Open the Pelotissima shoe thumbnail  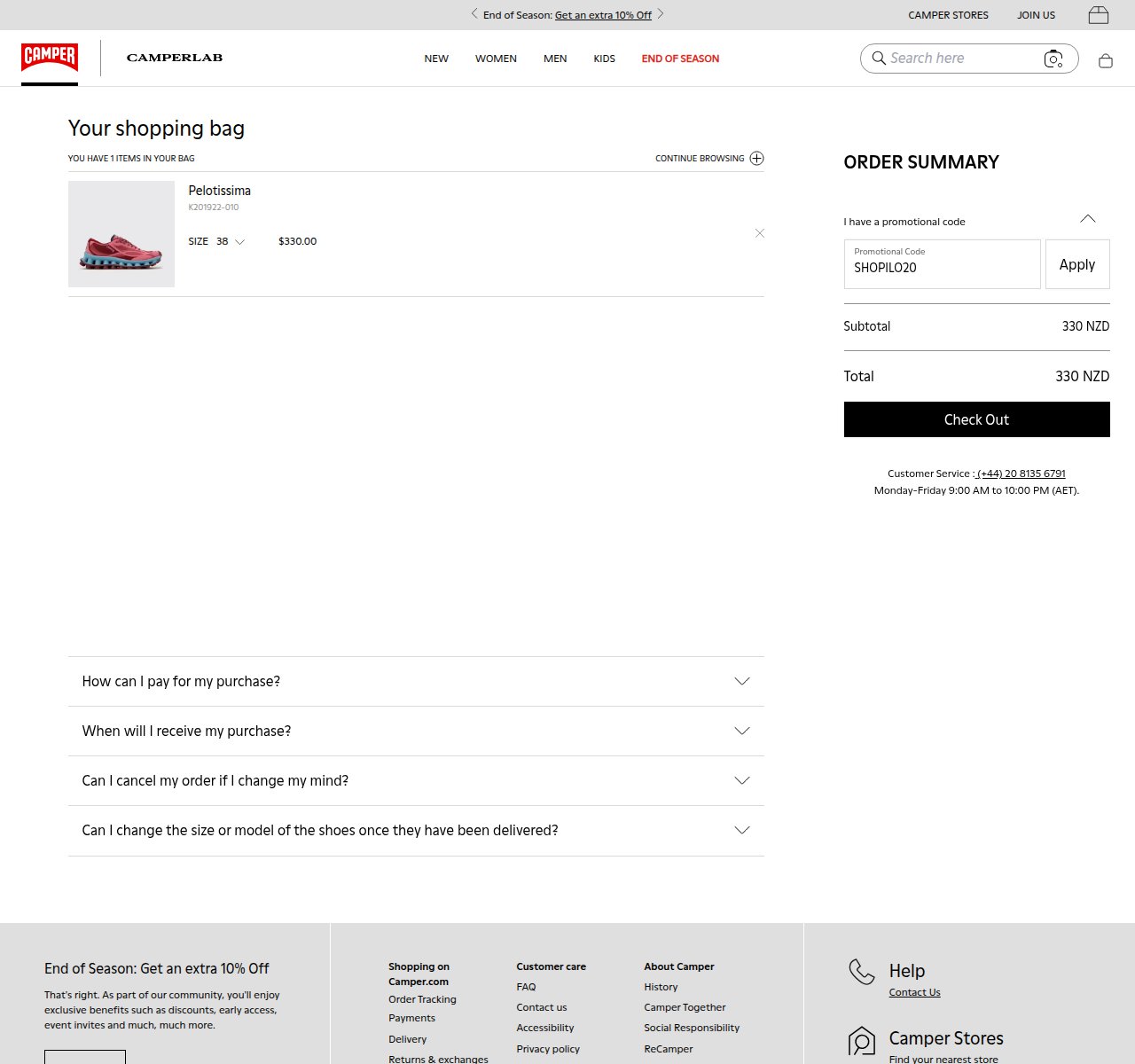coord(121,234)
